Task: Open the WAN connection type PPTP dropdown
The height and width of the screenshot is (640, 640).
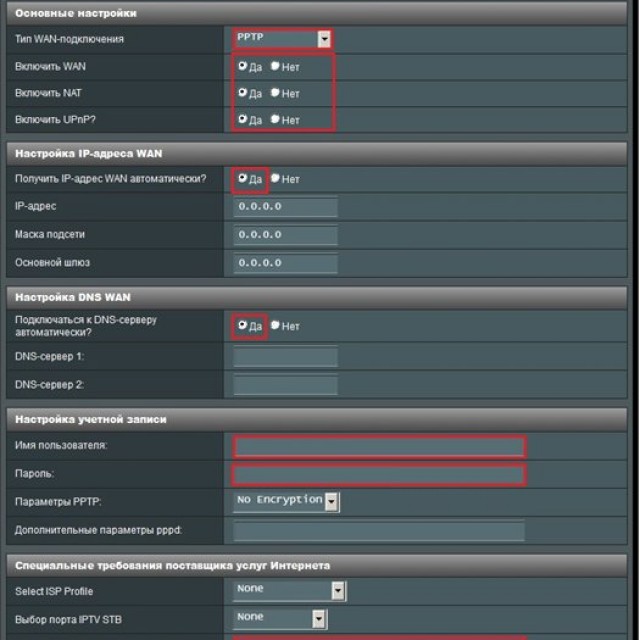Action: pyautogui.click(x=282, y=38)
